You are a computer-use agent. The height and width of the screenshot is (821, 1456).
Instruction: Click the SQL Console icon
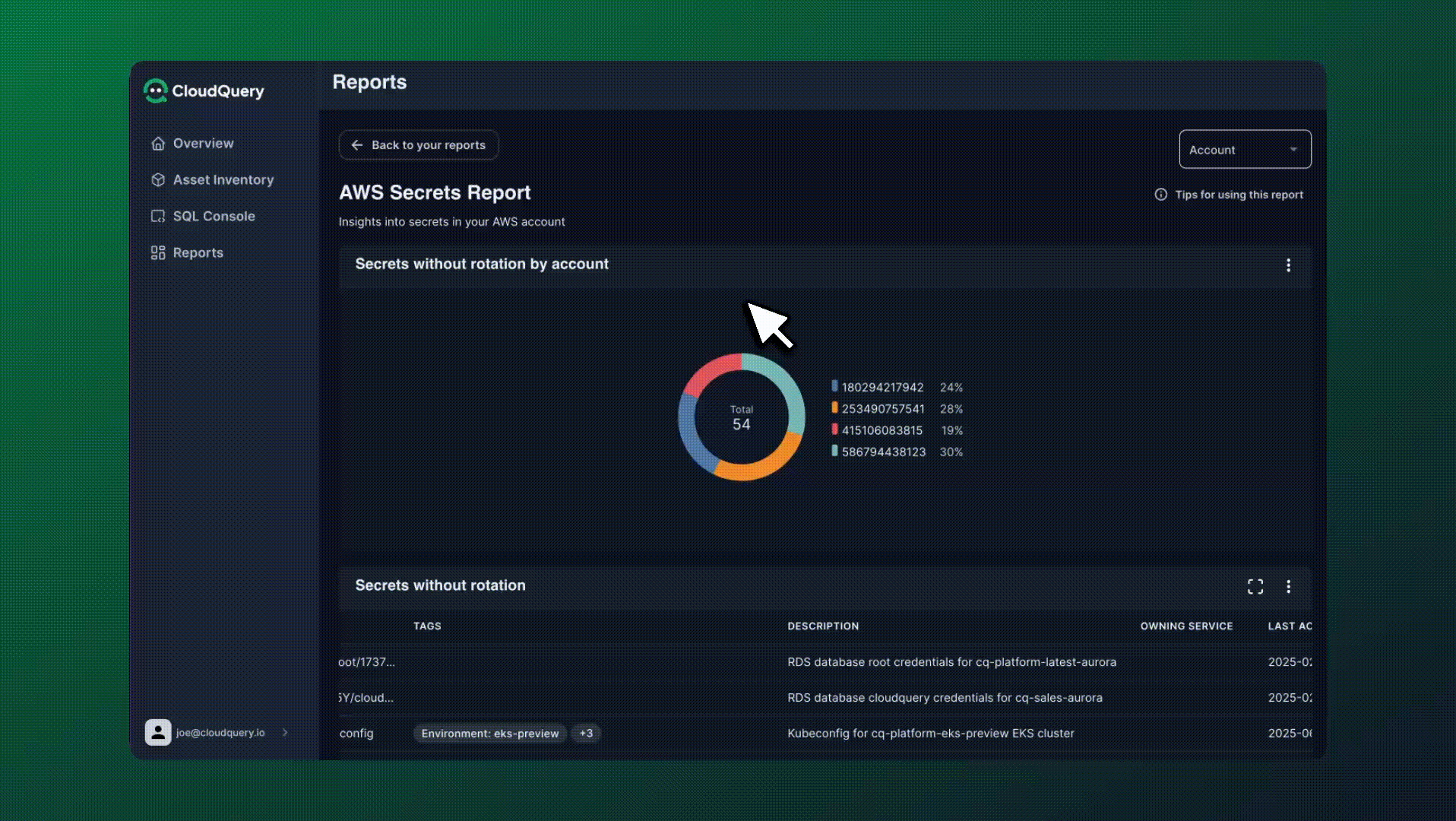click(x=158, y=217)
